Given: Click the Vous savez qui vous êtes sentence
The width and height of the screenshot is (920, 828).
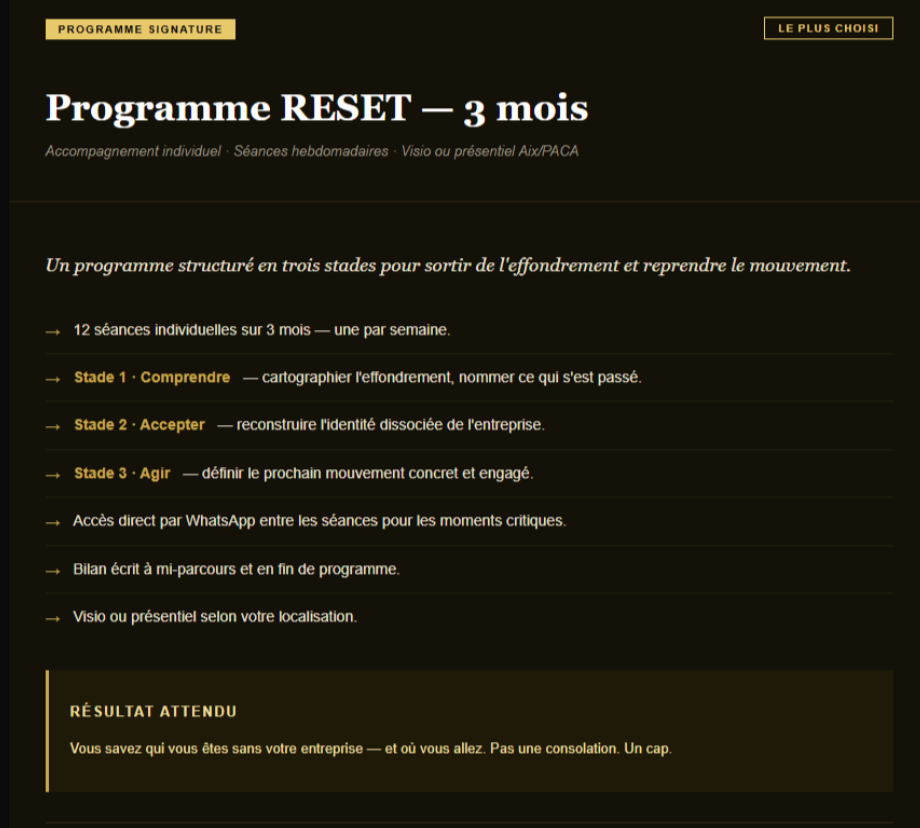Looking at the screenshot, I should [x=370, y=748].
